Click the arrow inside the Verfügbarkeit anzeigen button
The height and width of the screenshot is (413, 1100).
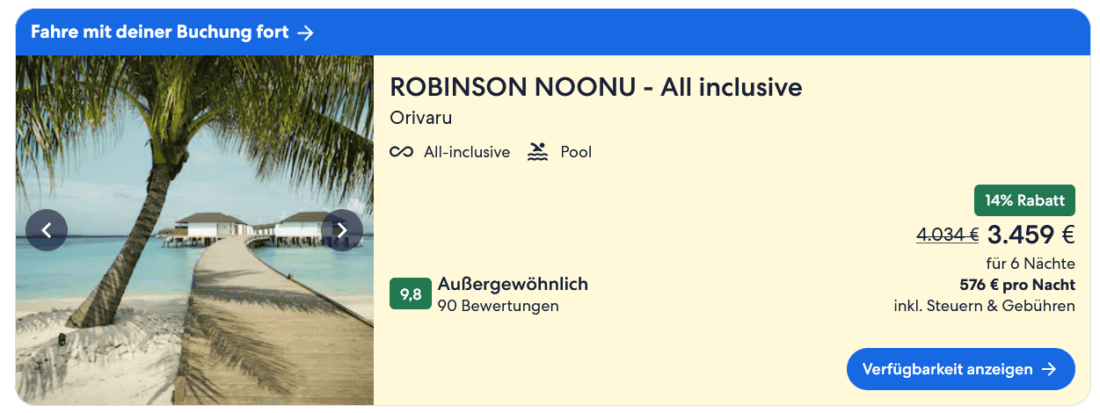click(1049, 369)
